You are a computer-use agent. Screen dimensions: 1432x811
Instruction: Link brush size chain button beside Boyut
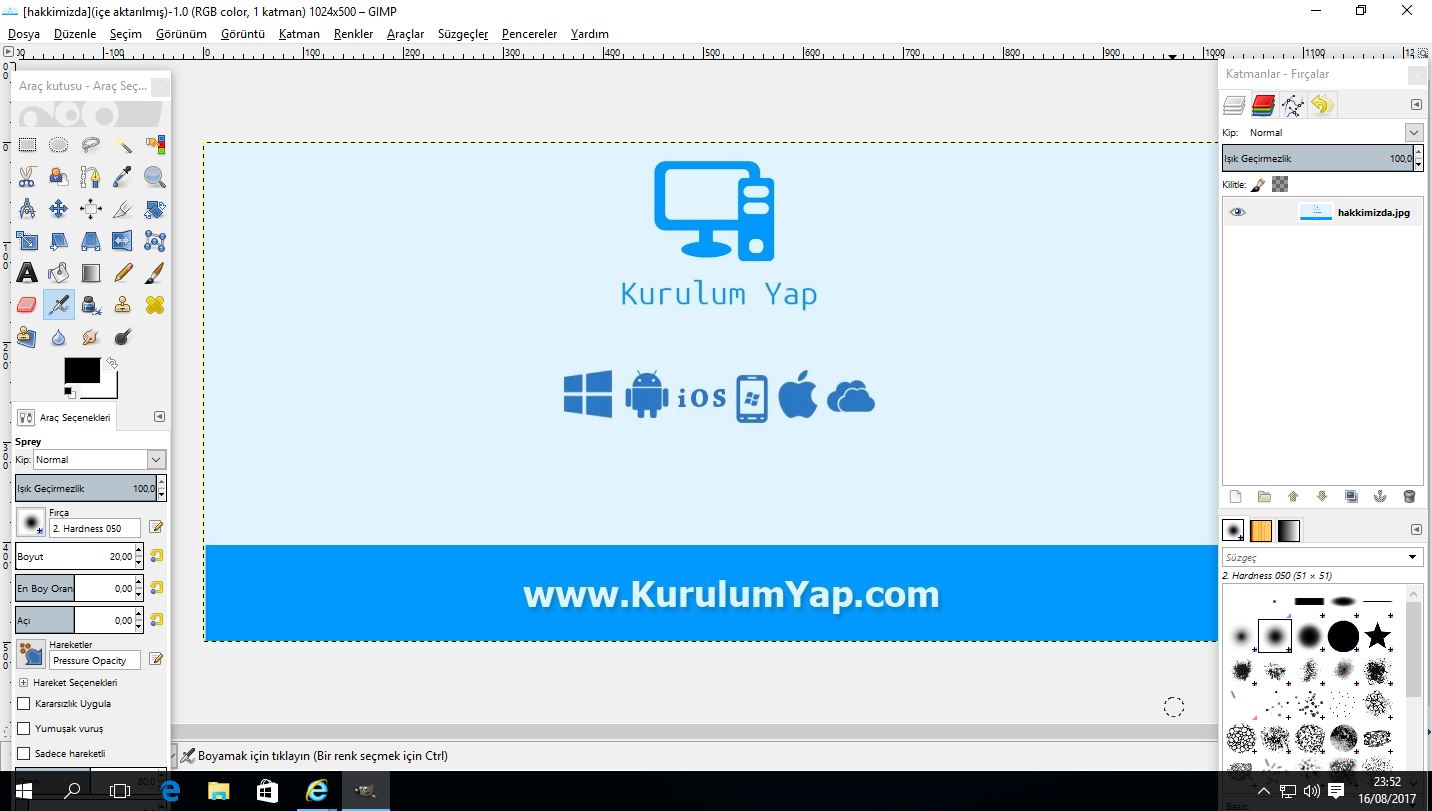pos(156,556)
